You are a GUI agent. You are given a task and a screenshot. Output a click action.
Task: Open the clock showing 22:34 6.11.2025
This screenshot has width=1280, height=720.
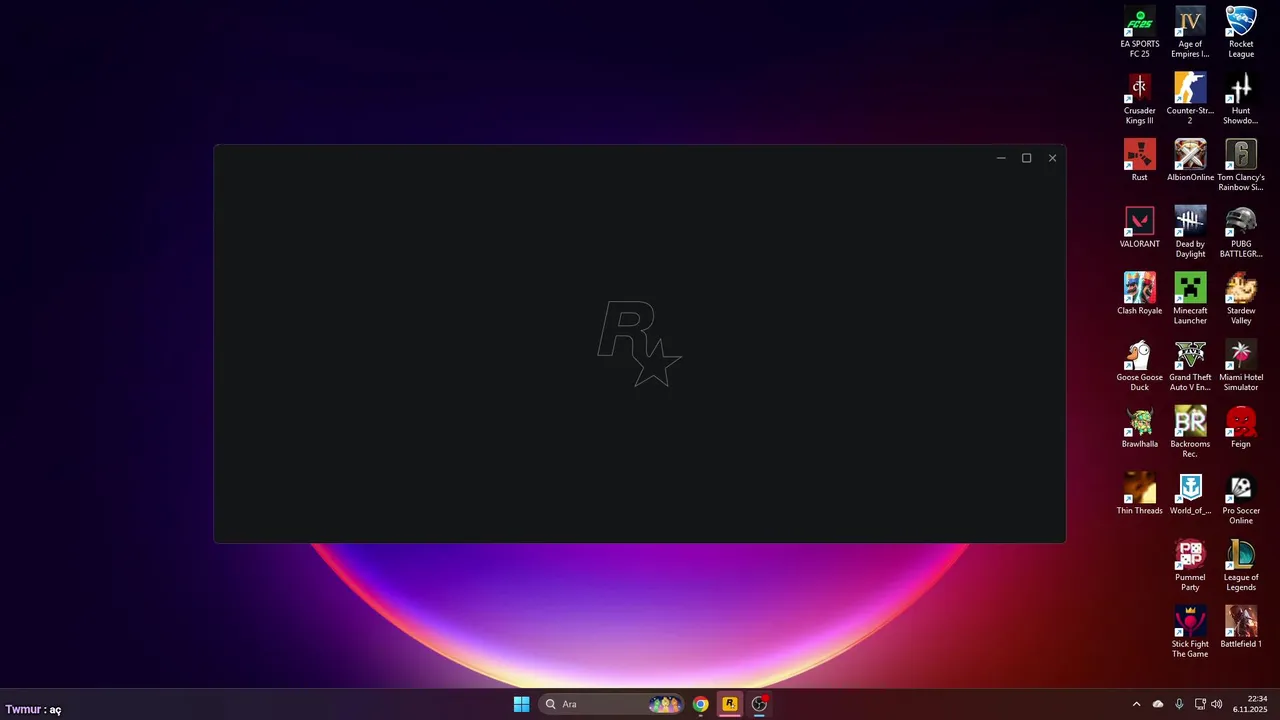point(1250,704)
